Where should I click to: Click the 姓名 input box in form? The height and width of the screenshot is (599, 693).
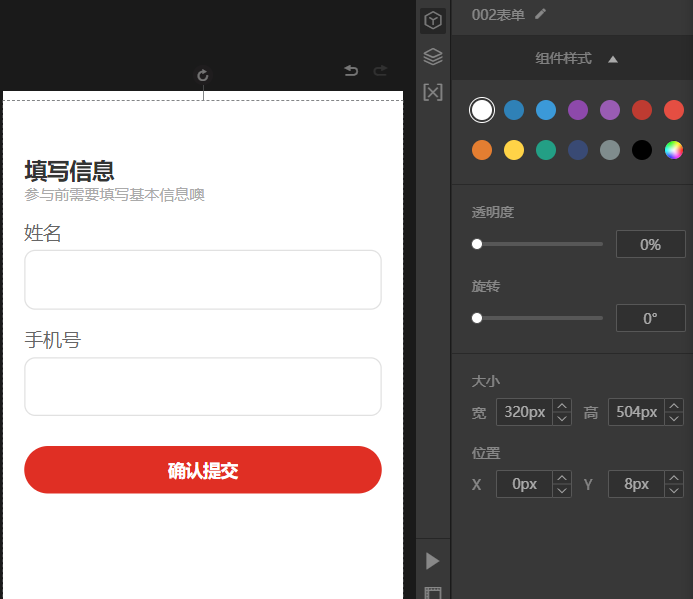coord(203,280)
